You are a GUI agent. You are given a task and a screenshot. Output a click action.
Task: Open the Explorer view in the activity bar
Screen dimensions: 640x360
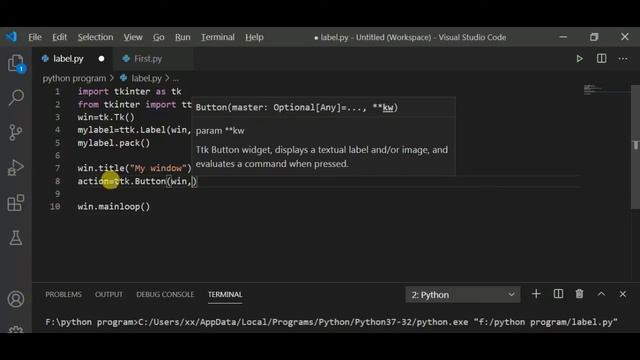tap(16, 63)
